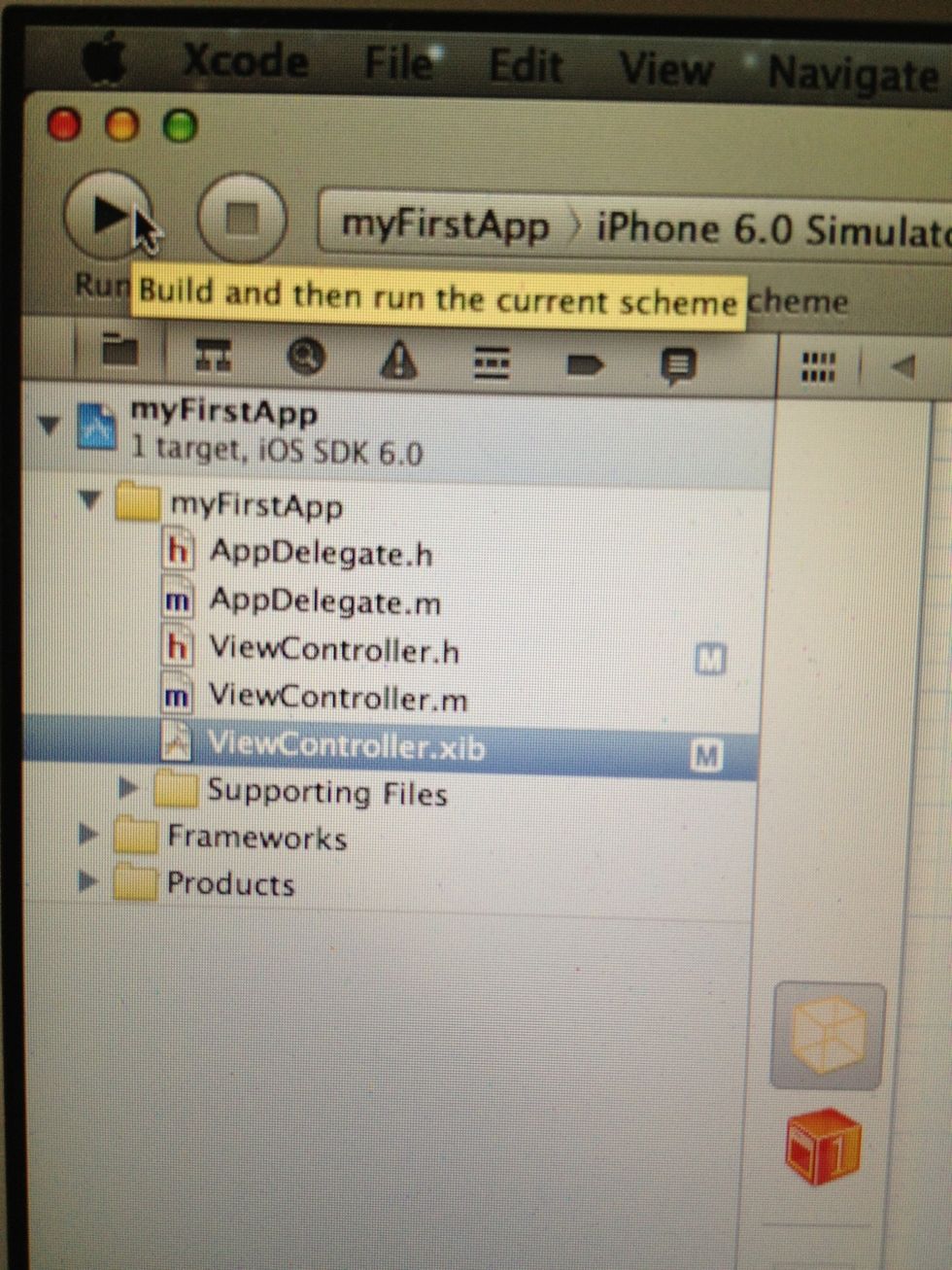Viewport: 952px width, 1270px height.
Task: Click the grid view icon above the utilities panel
Action: 818,366
